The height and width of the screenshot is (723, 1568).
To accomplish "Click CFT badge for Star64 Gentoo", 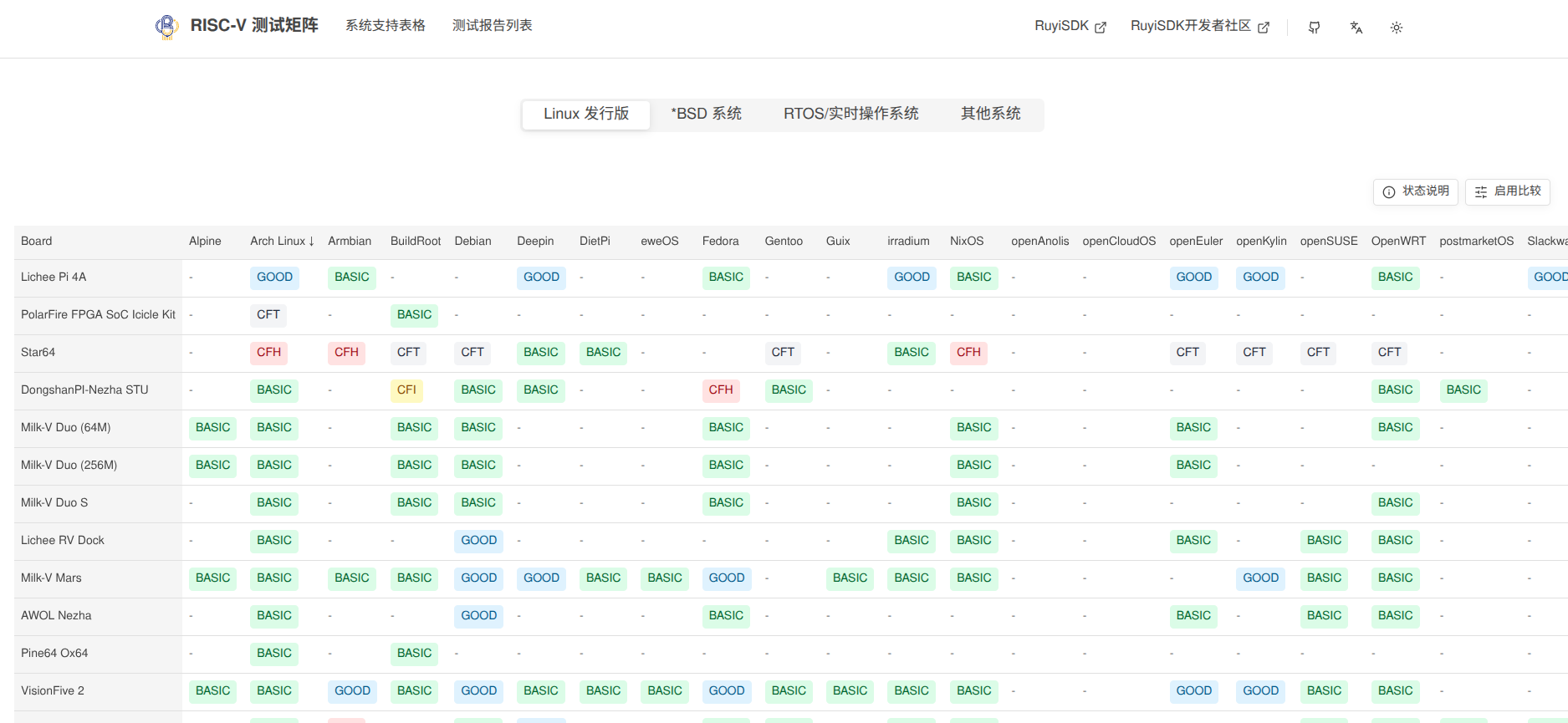I will click(x=784, y=353).
